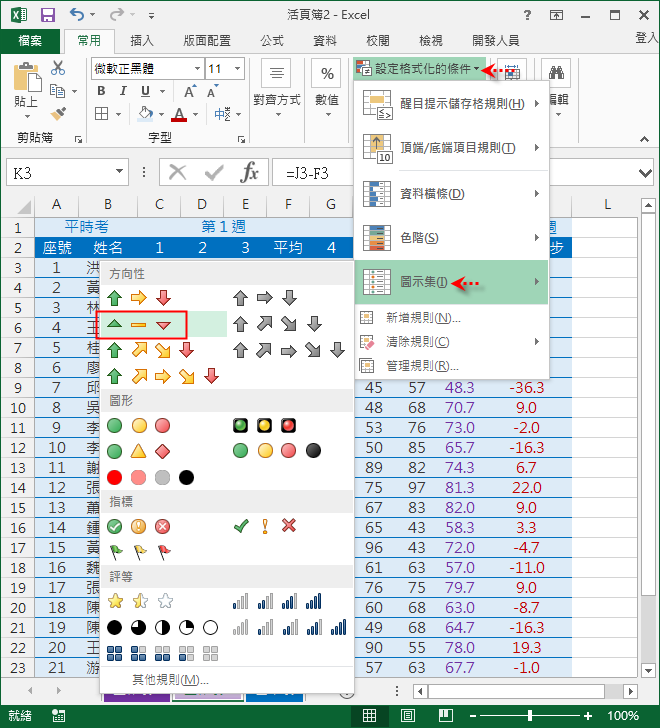The image size is (660, 728).
Task: Select the 5 colored arrows icon set
Action: point(162,376)
